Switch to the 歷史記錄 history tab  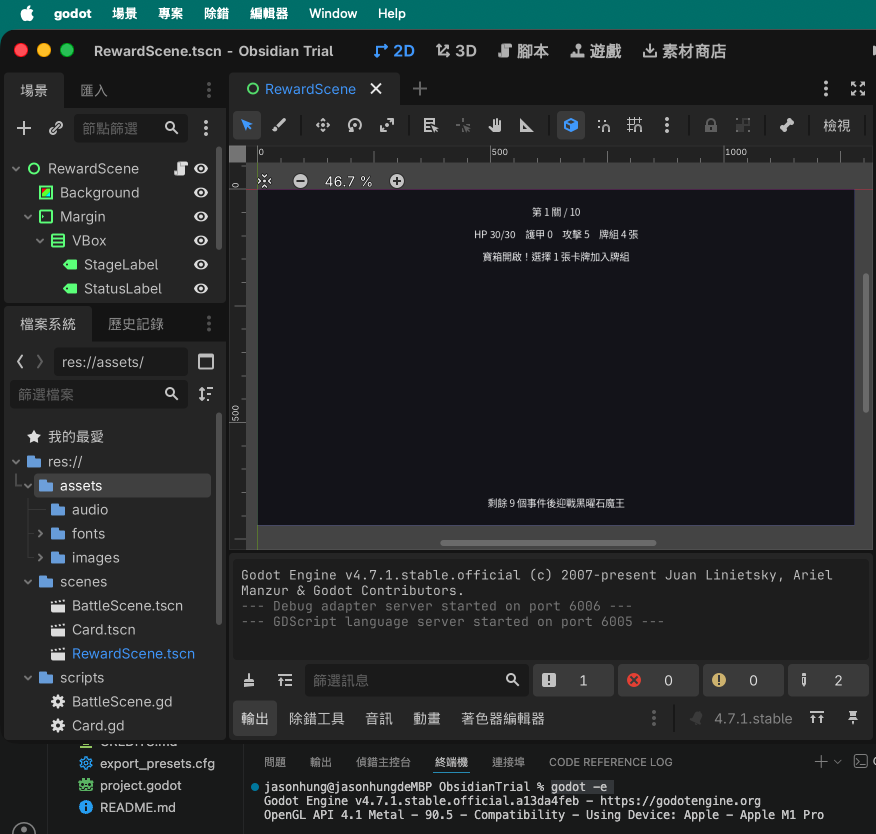point(136,323)
